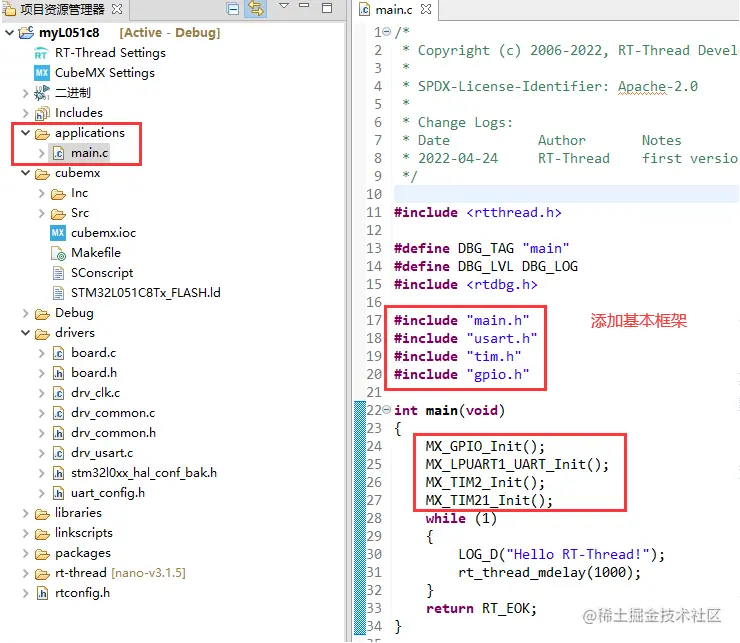Image resolution: width=740 pixels, height=643 pixels.
Task: Select drv_usart.c file
Action: point(102,453)
